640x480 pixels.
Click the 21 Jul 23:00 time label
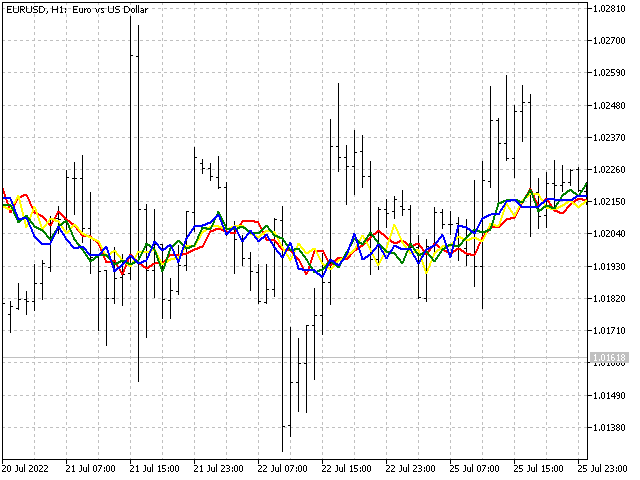pos(218,469)
